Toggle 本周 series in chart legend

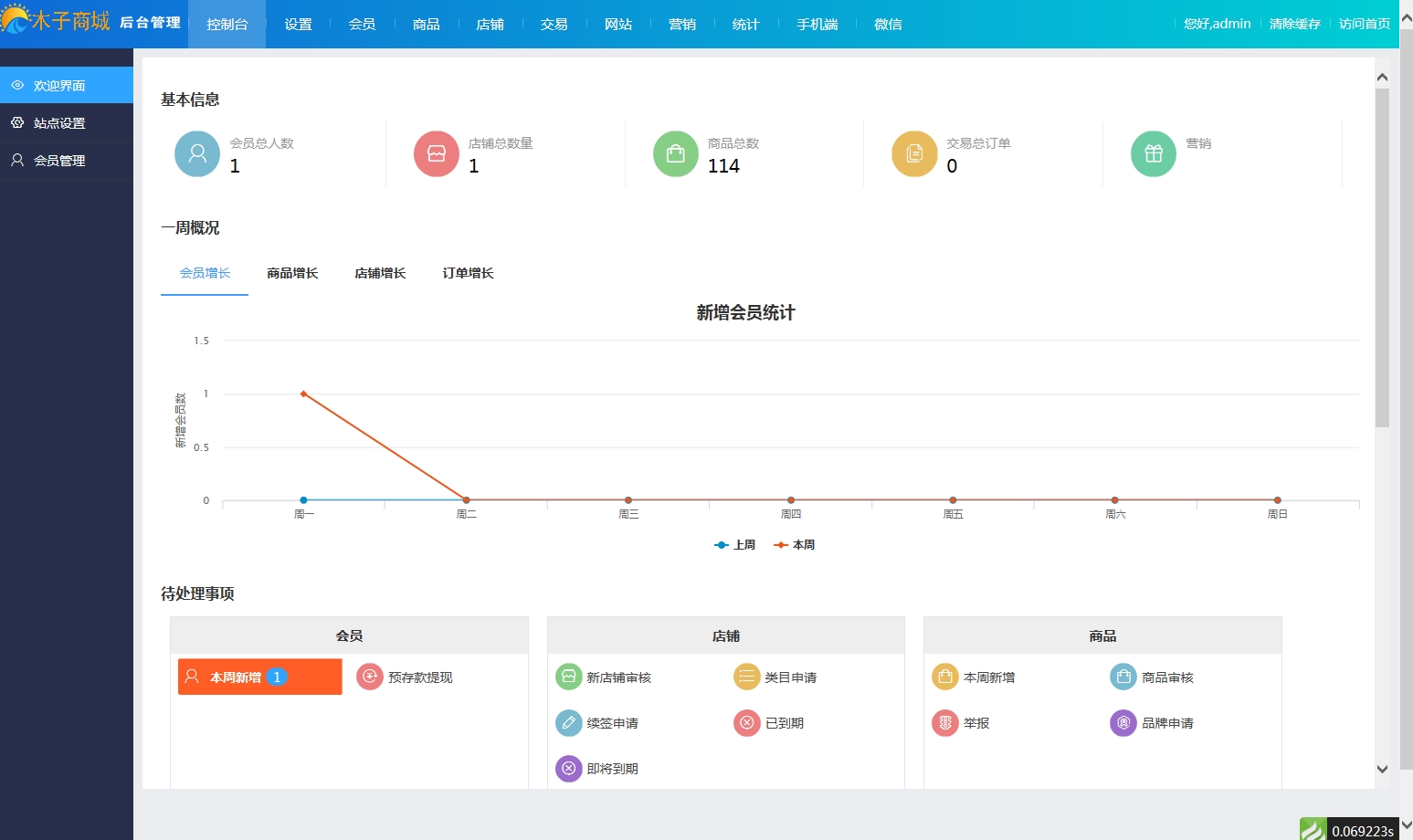point(795,545)
